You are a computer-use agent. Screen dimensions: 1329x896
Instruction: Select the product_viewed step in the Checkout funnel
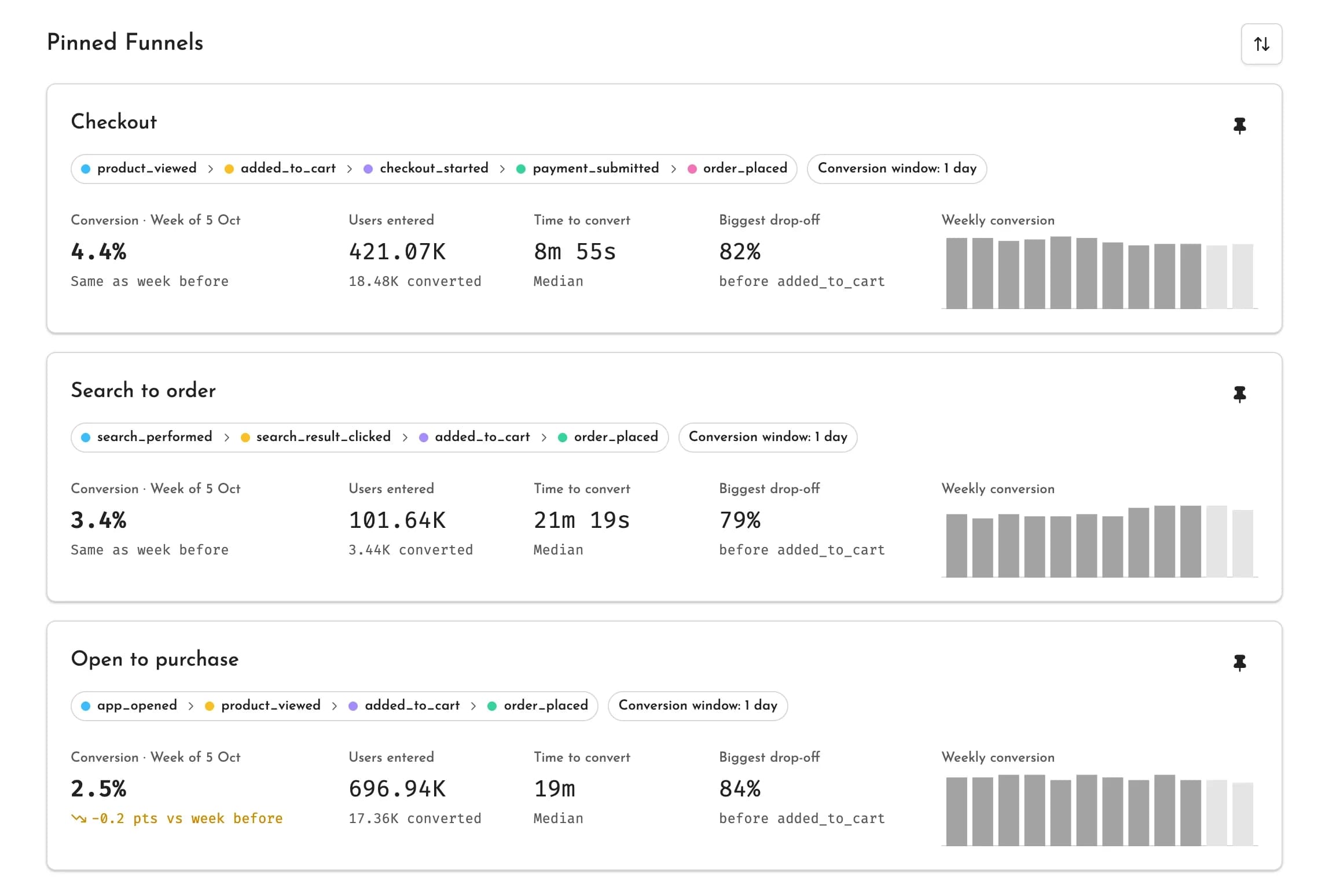139,168
